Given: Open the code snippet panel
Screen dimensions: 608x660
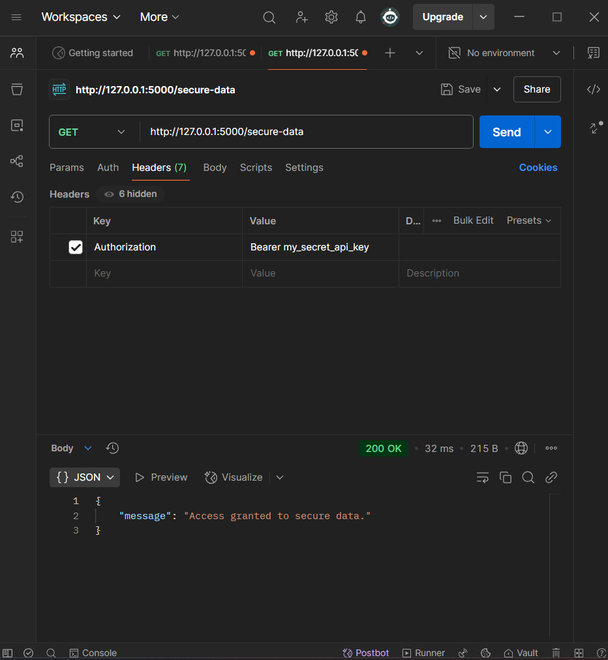Looking at the screenshot, I should click(x=593, y=89).
